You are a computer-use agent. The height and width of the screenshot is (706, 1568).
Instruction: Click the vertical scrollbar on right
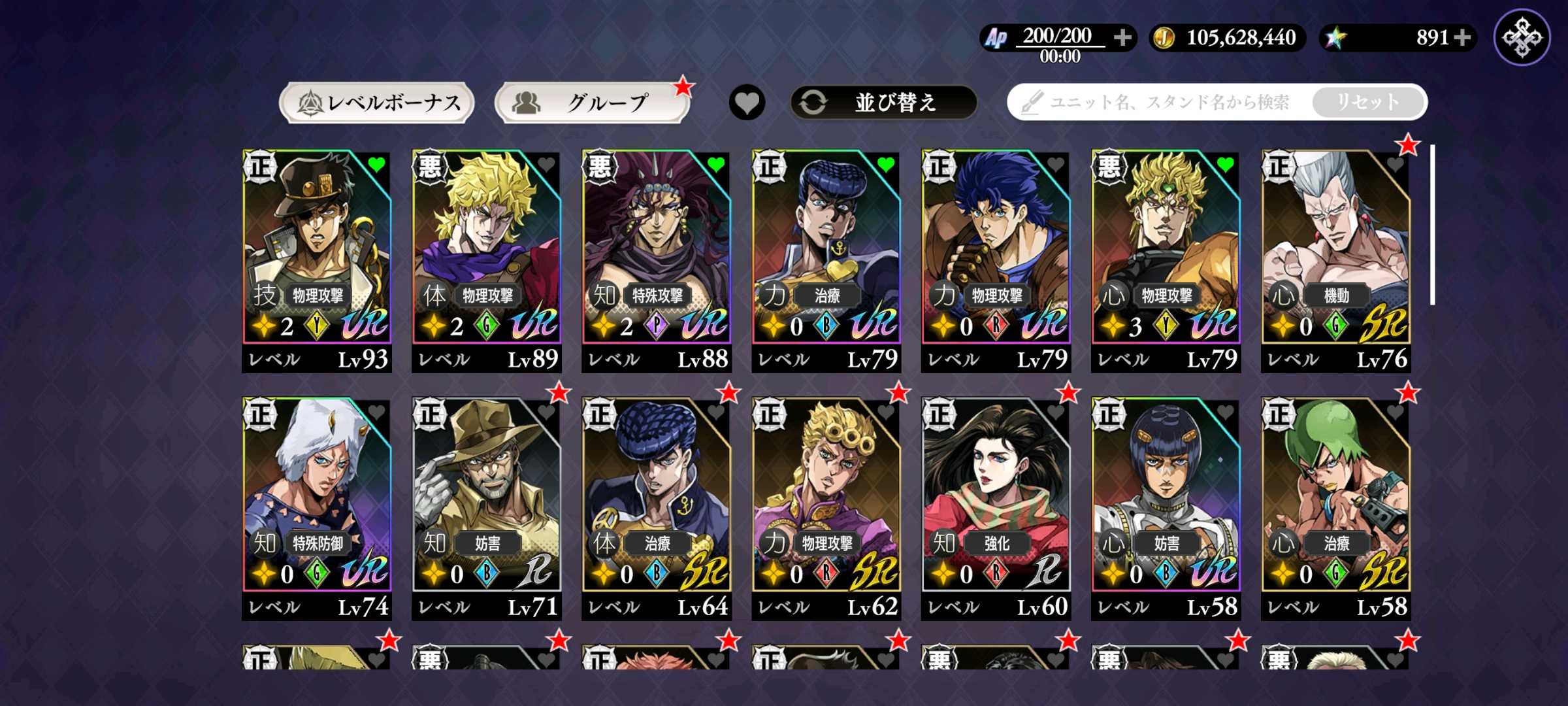tap(1432, 225)
